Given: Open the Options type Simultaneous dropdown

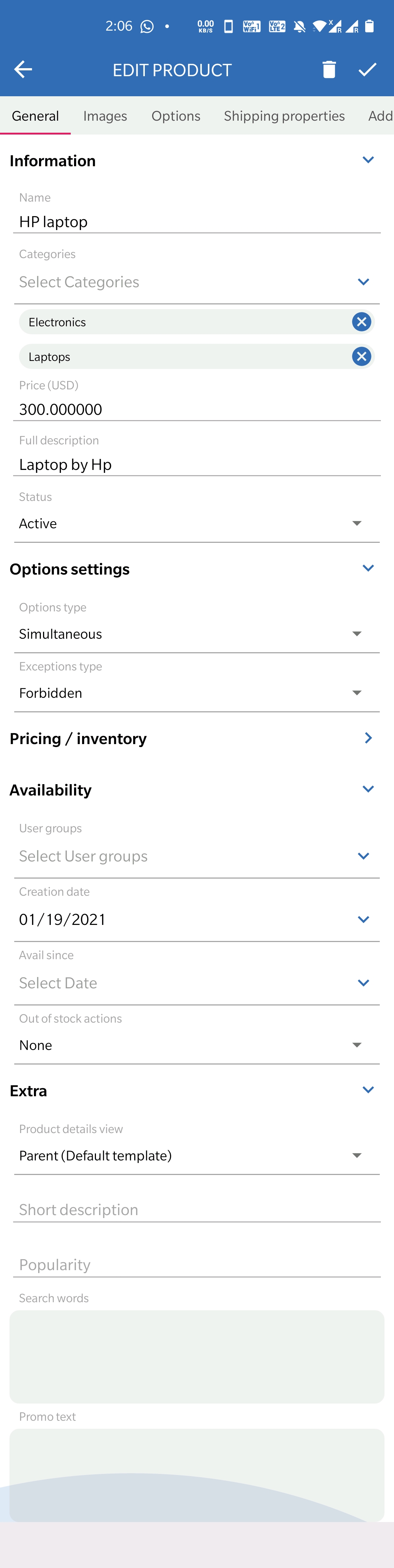Looking at the screenshot, I should click(197, 634).
